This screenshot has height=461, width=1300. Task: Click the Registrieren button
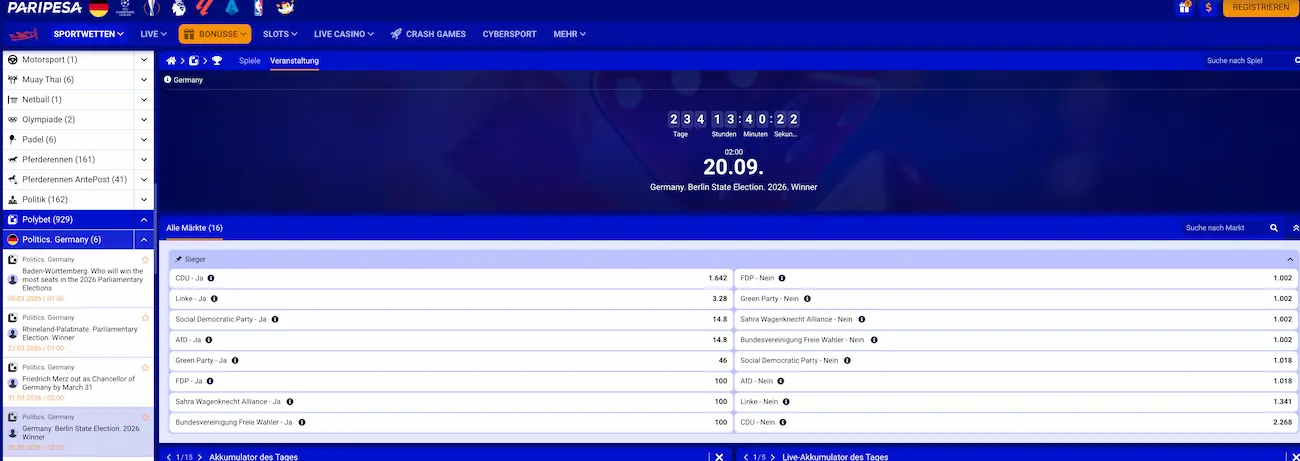1260,8
